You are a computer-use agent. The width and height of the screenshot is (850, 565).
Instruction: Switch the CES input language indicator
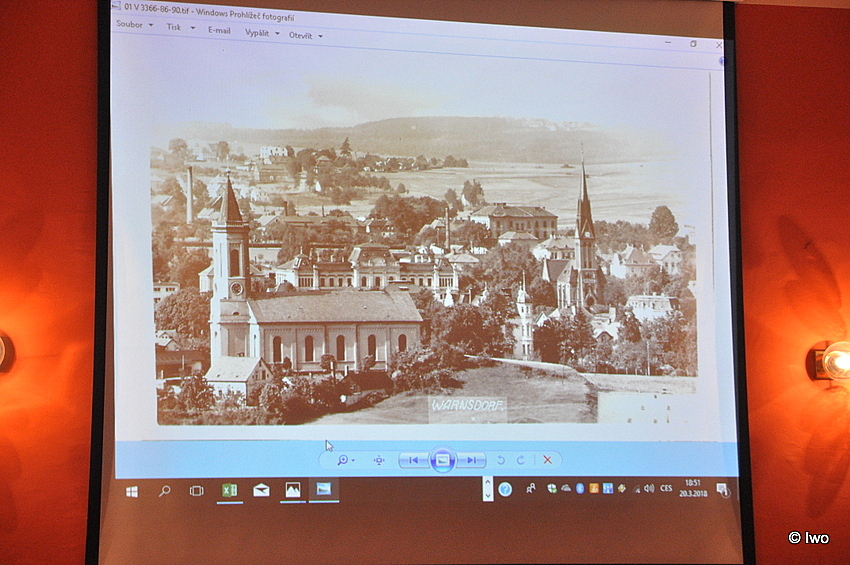click(x=666, y=489)
